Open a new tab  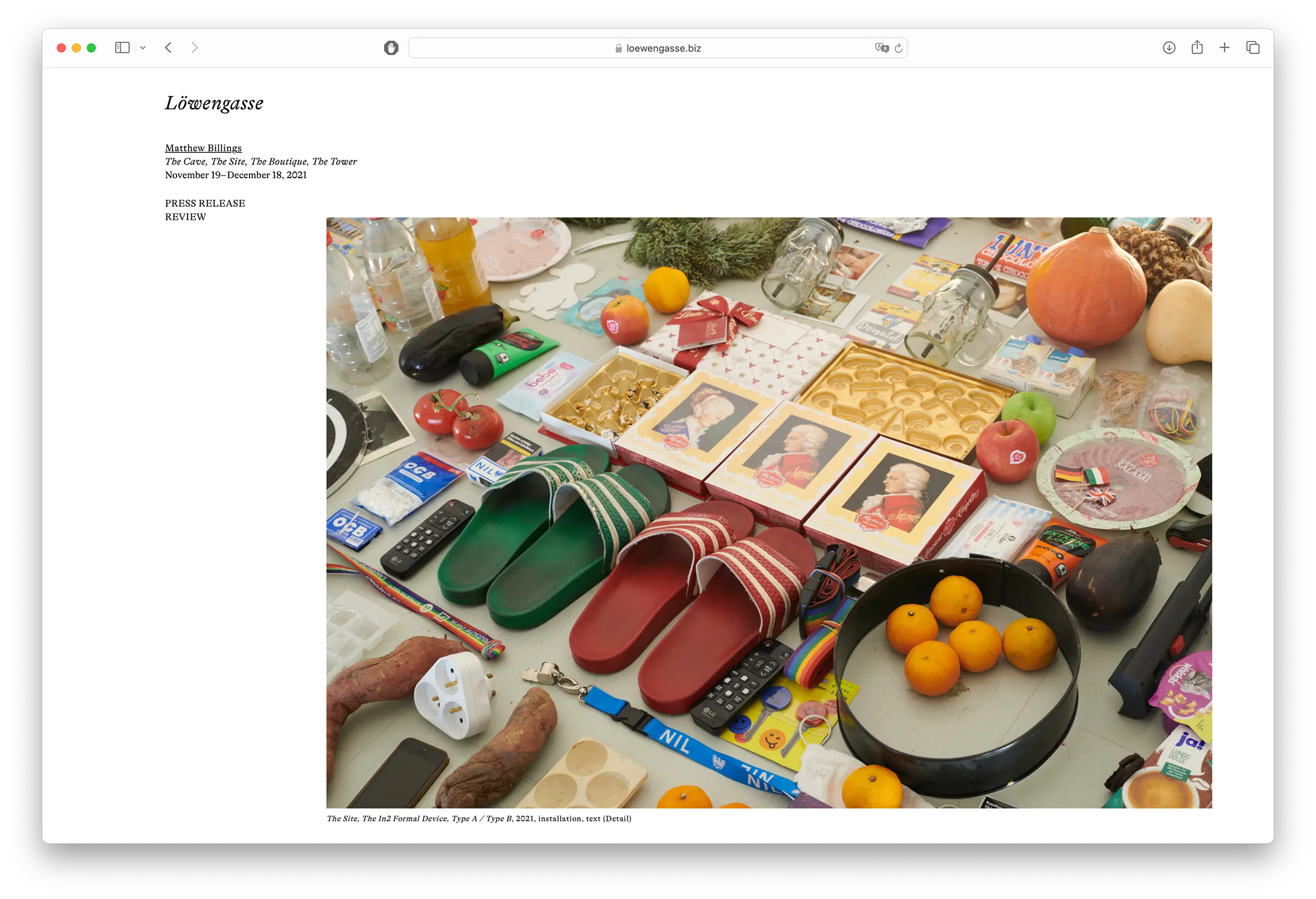[1224, 48]
